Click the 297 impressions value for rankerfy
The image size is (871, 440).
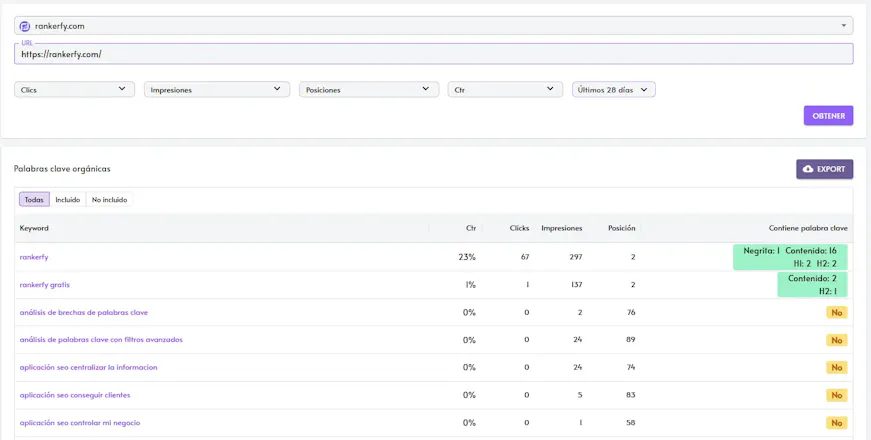[x=576, y=257]
